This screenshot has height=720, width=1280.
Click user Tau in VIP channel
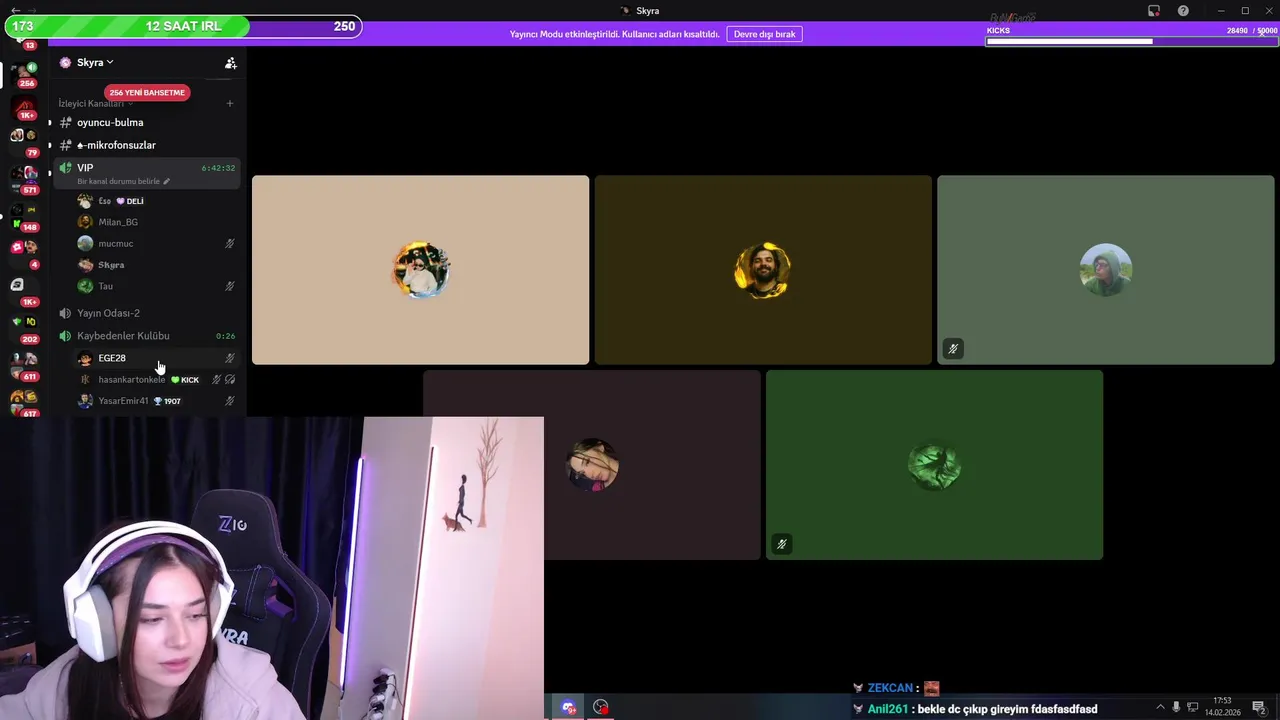tap(156, 286)
